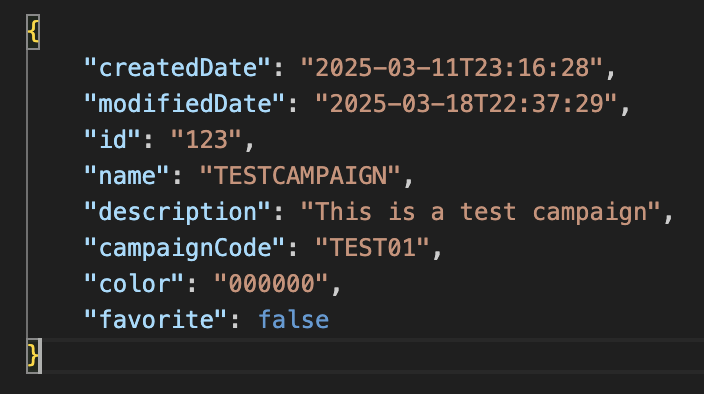704x394 pixels.
Task: Click the 000000 color value
Action: (272, 283)
